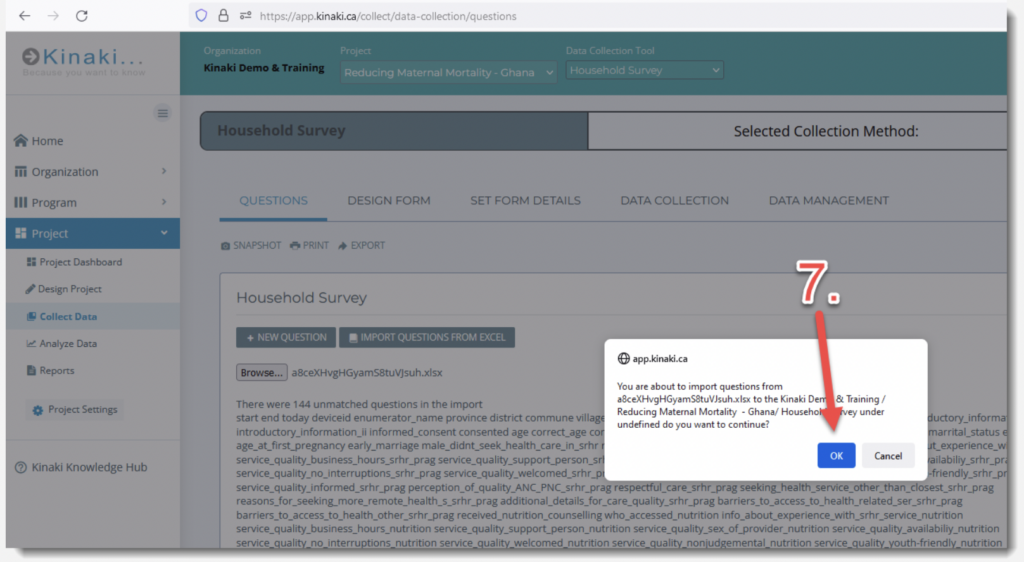Screen dimensions: 1024x562
Task: Switch to the DESIGN FORM tab
Action: click(x=389, y=200)
